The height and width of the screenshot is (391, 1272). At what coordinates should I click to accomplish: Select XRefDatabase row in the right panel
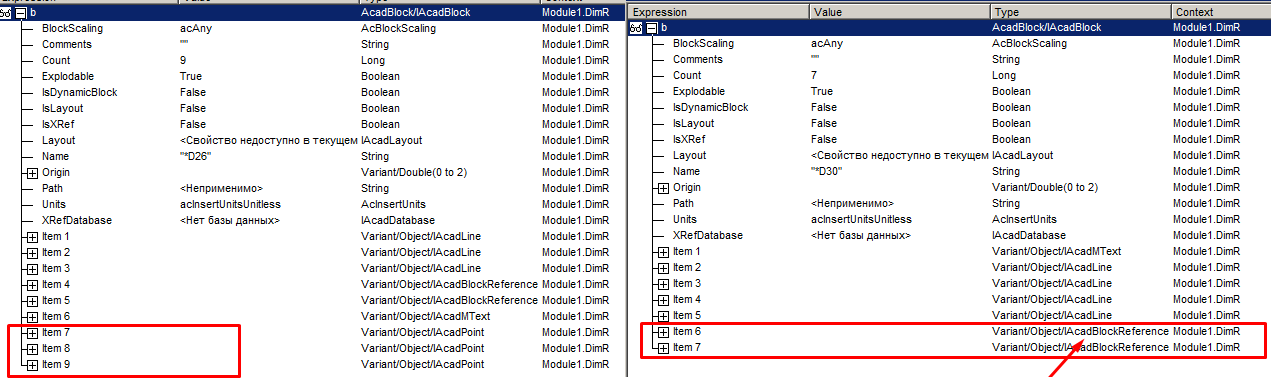click(950, 235)
